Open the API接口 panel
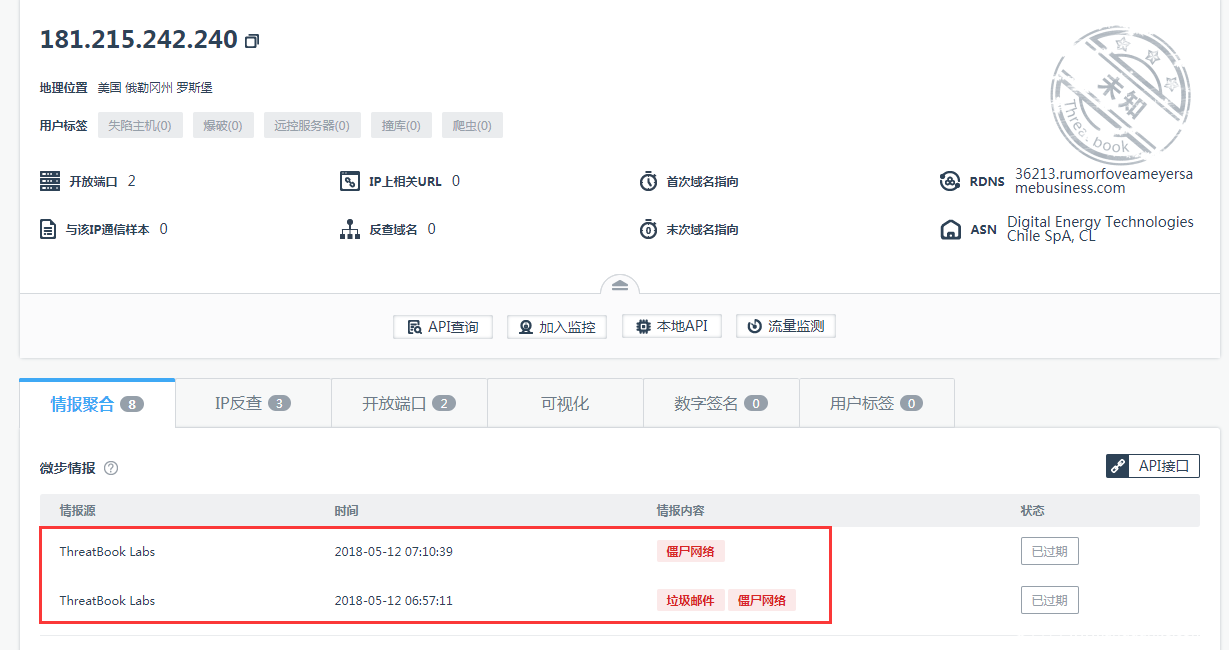Screen dimensions: 1229x650 coord(1152,465)
